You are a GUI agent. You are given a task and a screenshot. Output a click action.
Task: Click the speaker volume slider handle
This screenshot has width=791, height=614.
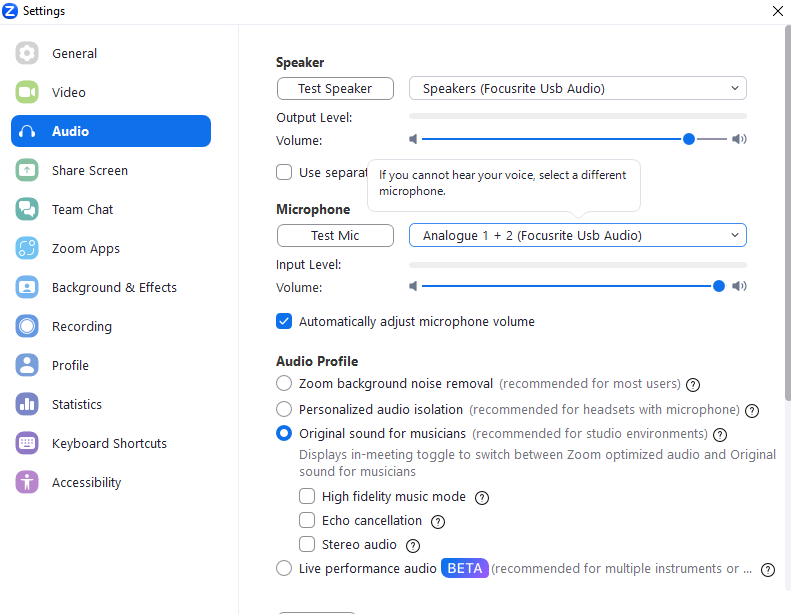click(689, 140)
